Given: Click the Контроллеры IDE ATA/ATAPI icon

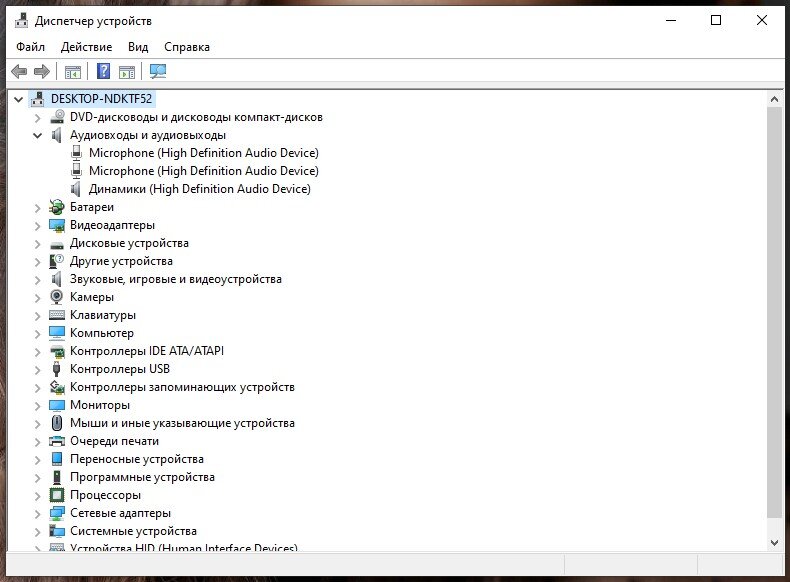Looking at the screenshot, I should pos(57,351).
